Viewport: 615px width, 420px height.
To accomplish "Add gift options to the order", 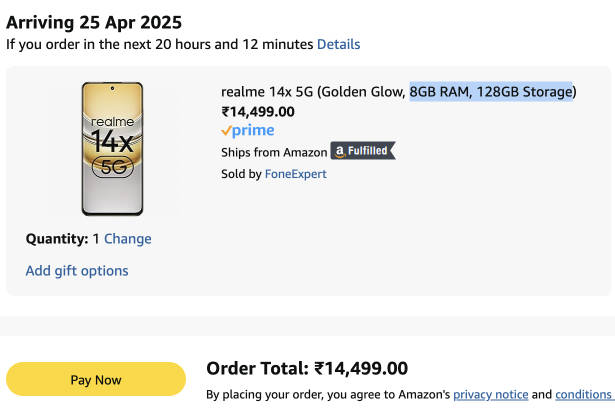I will pos(77,271).
